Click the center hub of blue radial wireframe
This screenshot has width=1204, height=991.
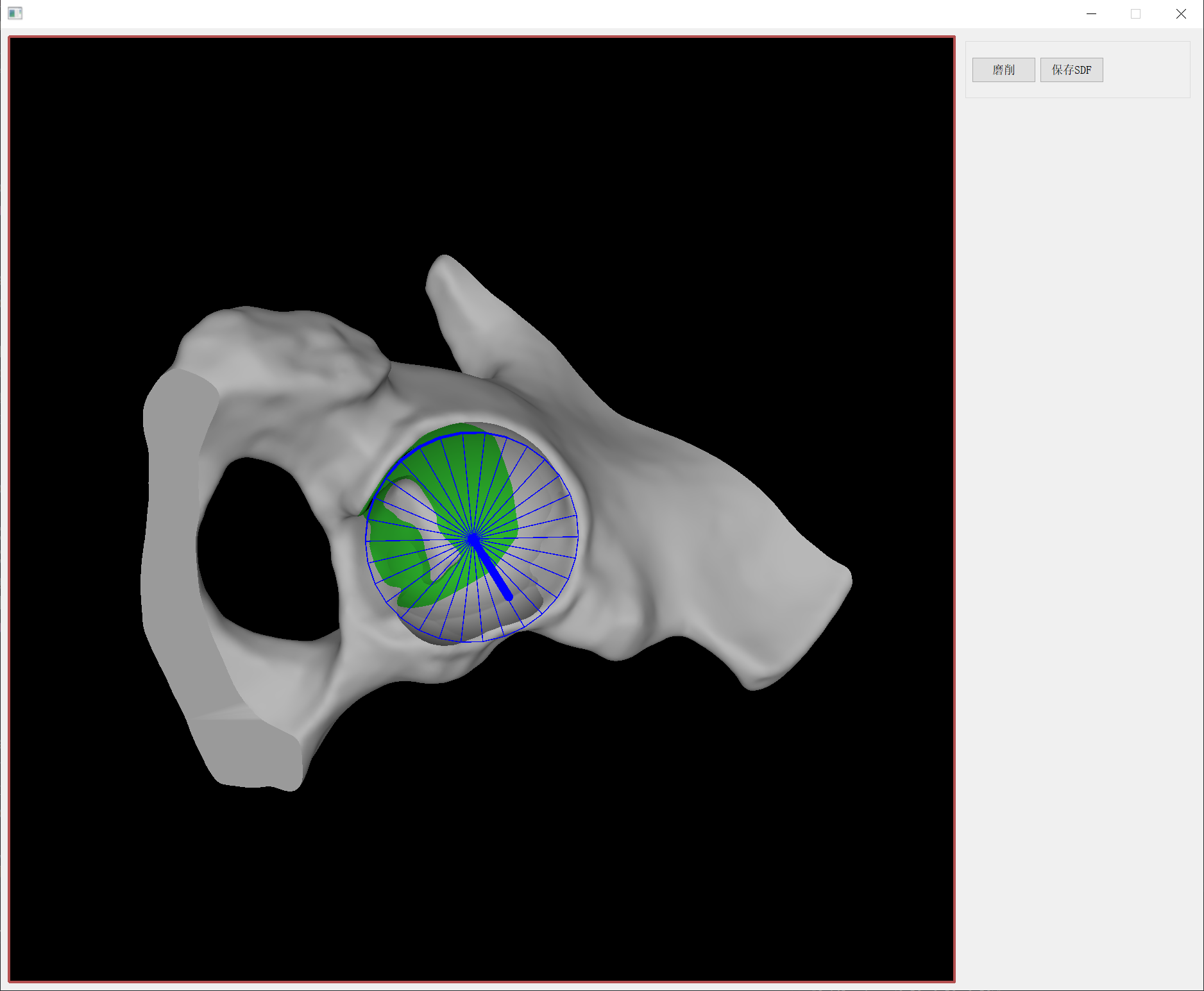coord(473,538)
